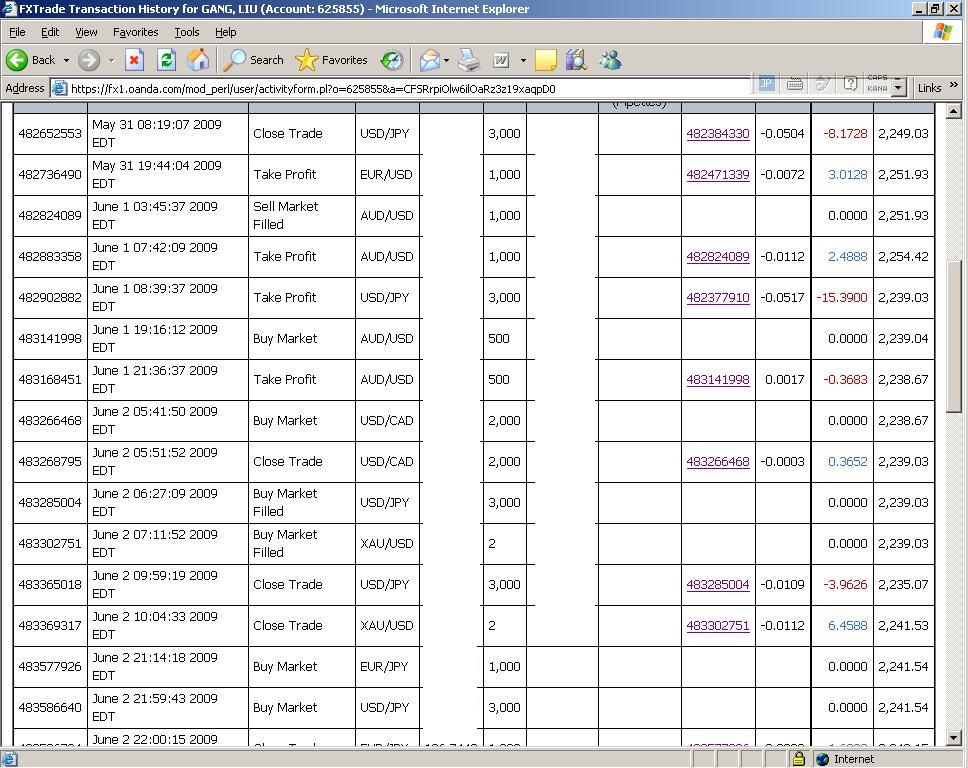Click the IE title bar page icon

9,9
